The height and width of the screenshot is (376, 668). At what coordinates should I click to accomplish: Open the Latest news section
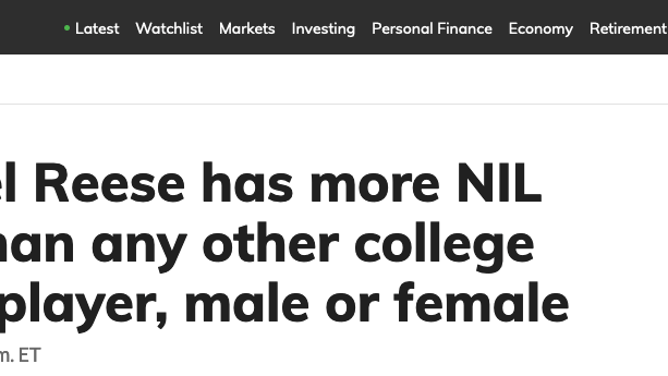97,29
